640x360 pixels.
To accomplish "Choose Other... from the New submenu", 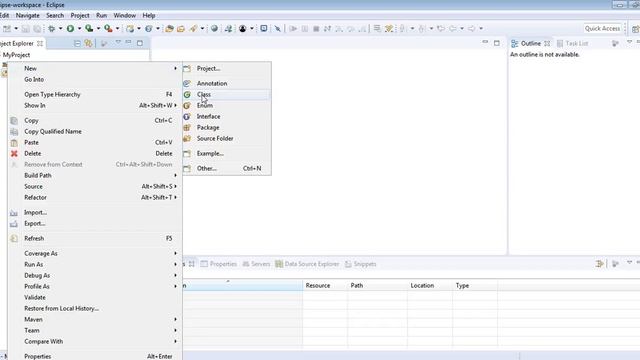I will pos(227,169).
